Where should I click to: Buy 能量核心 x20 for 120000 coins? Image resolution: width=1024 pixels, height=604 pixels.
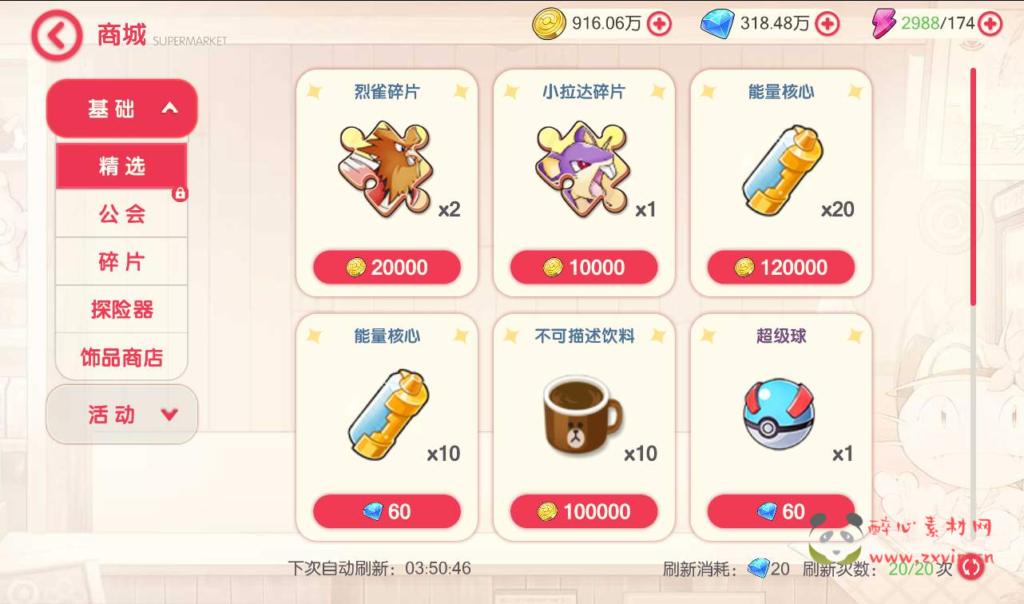[781, 267]
